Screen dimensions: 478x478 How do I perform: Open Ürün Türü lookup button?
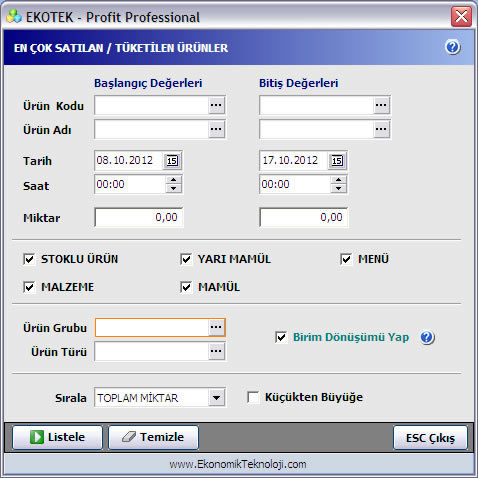click(x=216, y=351)
